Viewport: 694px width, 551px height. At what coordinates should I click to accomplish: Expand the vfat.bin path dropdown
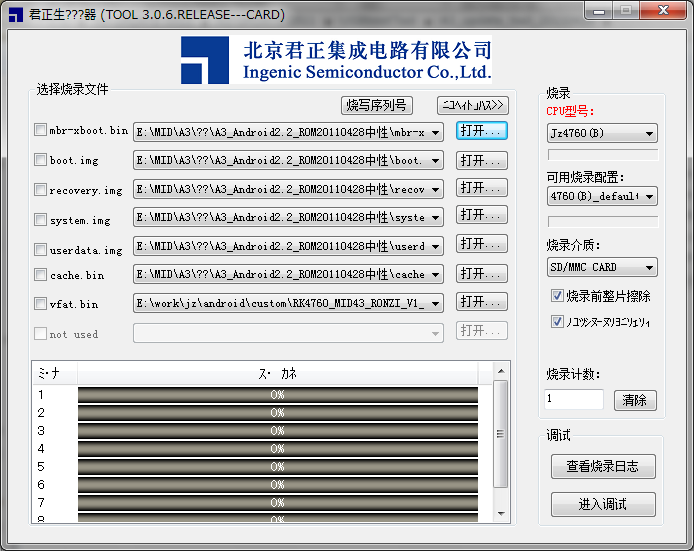click(436, 303)
